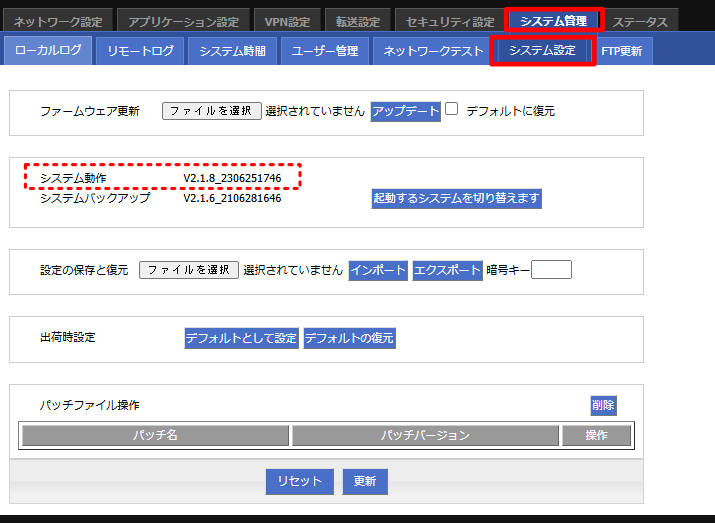Viewport: 715px width, 523px height.
Task: Open the FTP更新 sub-tab
Action: click(622, 51)
